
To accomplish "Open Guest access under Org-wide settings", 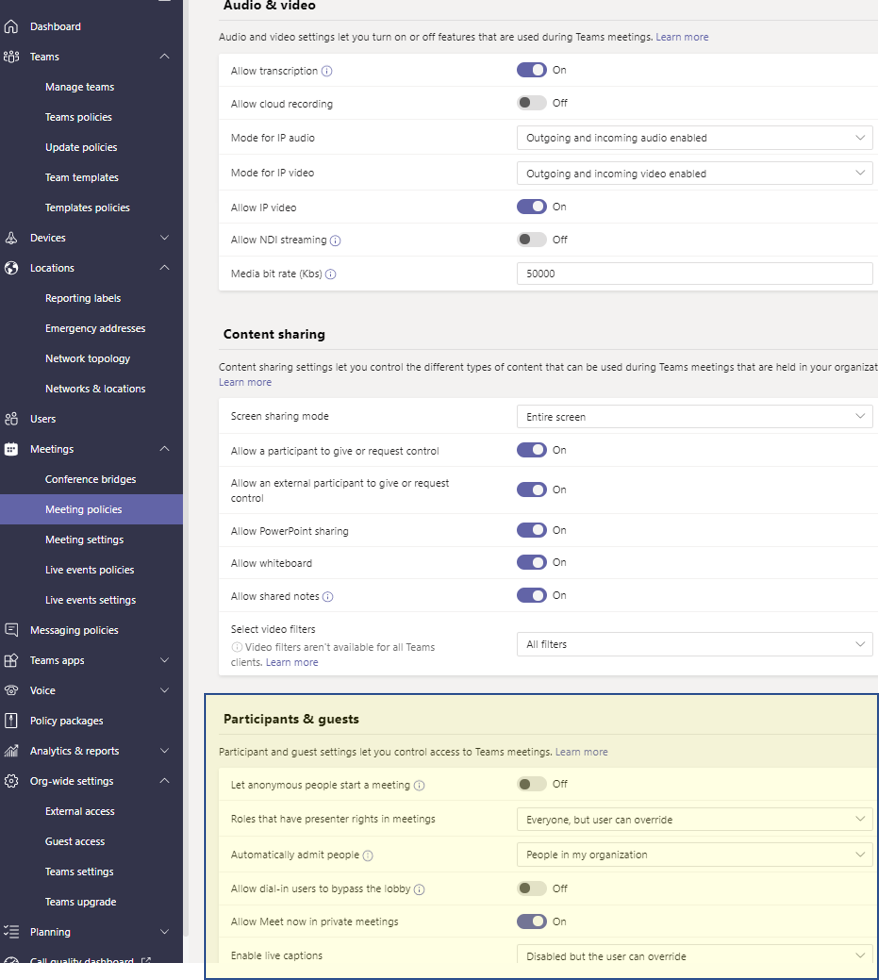I will coord(73,841).
